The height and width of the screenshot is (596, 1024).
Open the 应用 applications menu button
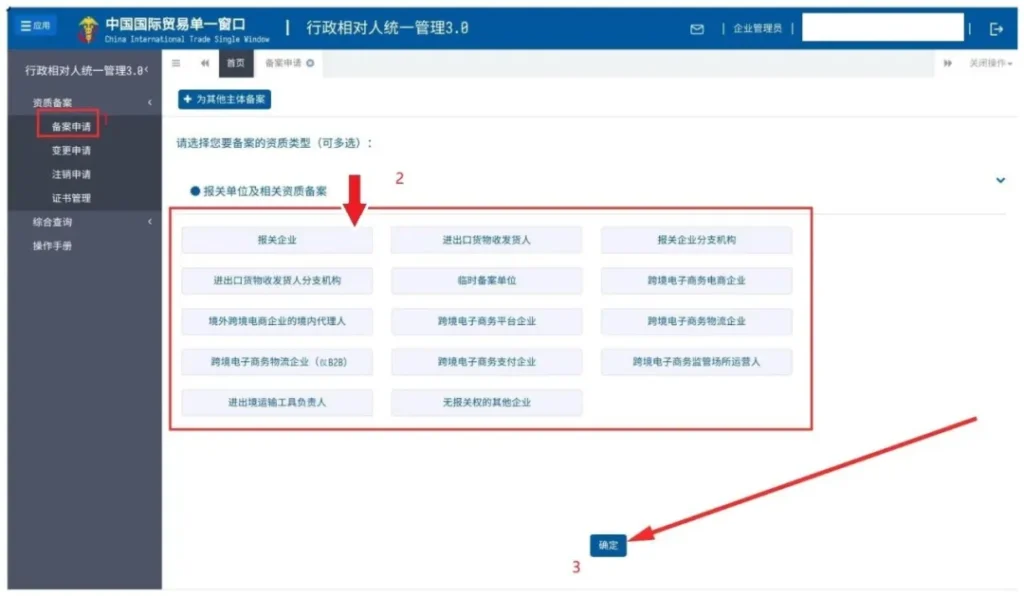point(36,26)
